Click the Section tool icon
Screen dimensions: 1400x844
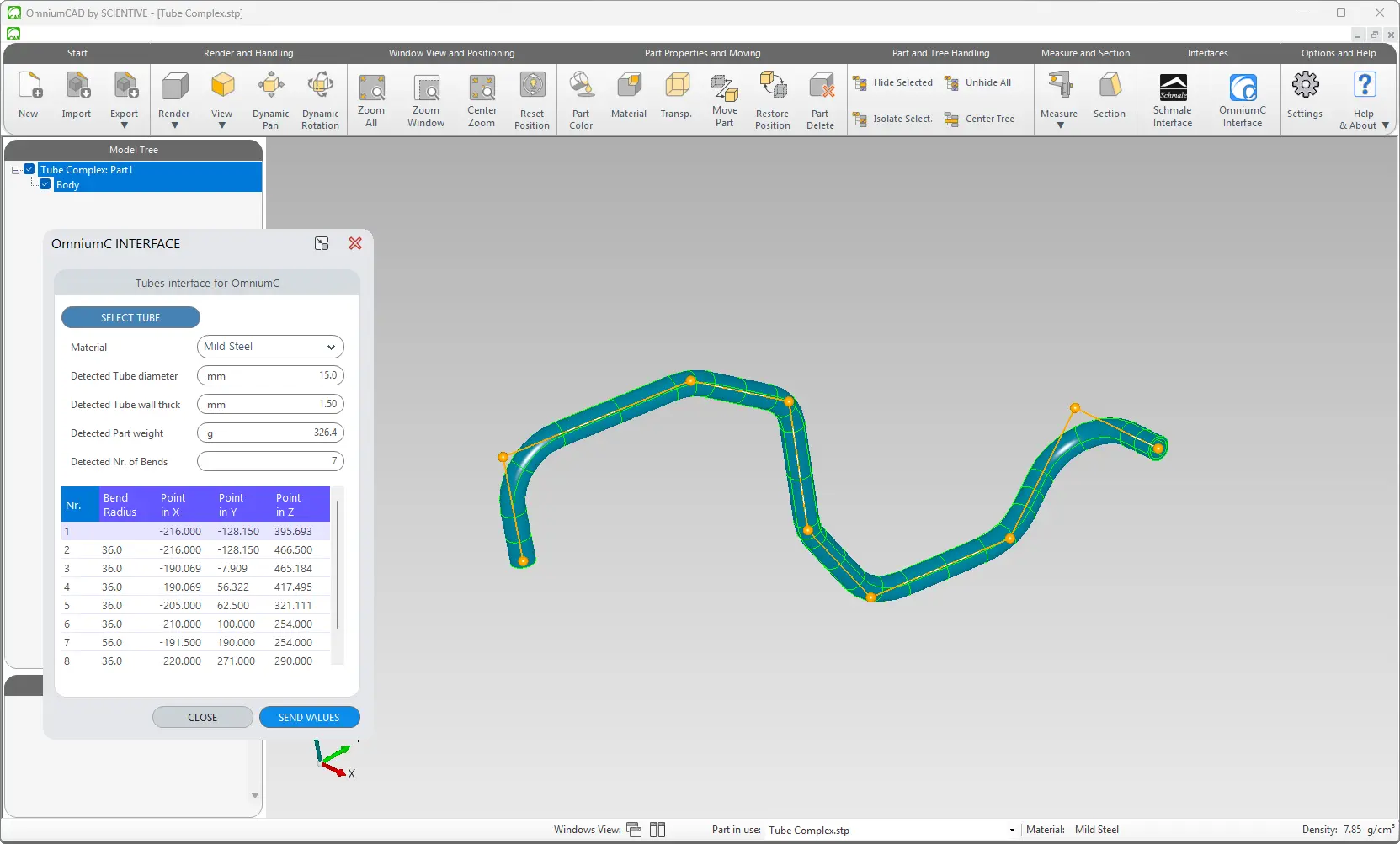(x=1110, y=86)
